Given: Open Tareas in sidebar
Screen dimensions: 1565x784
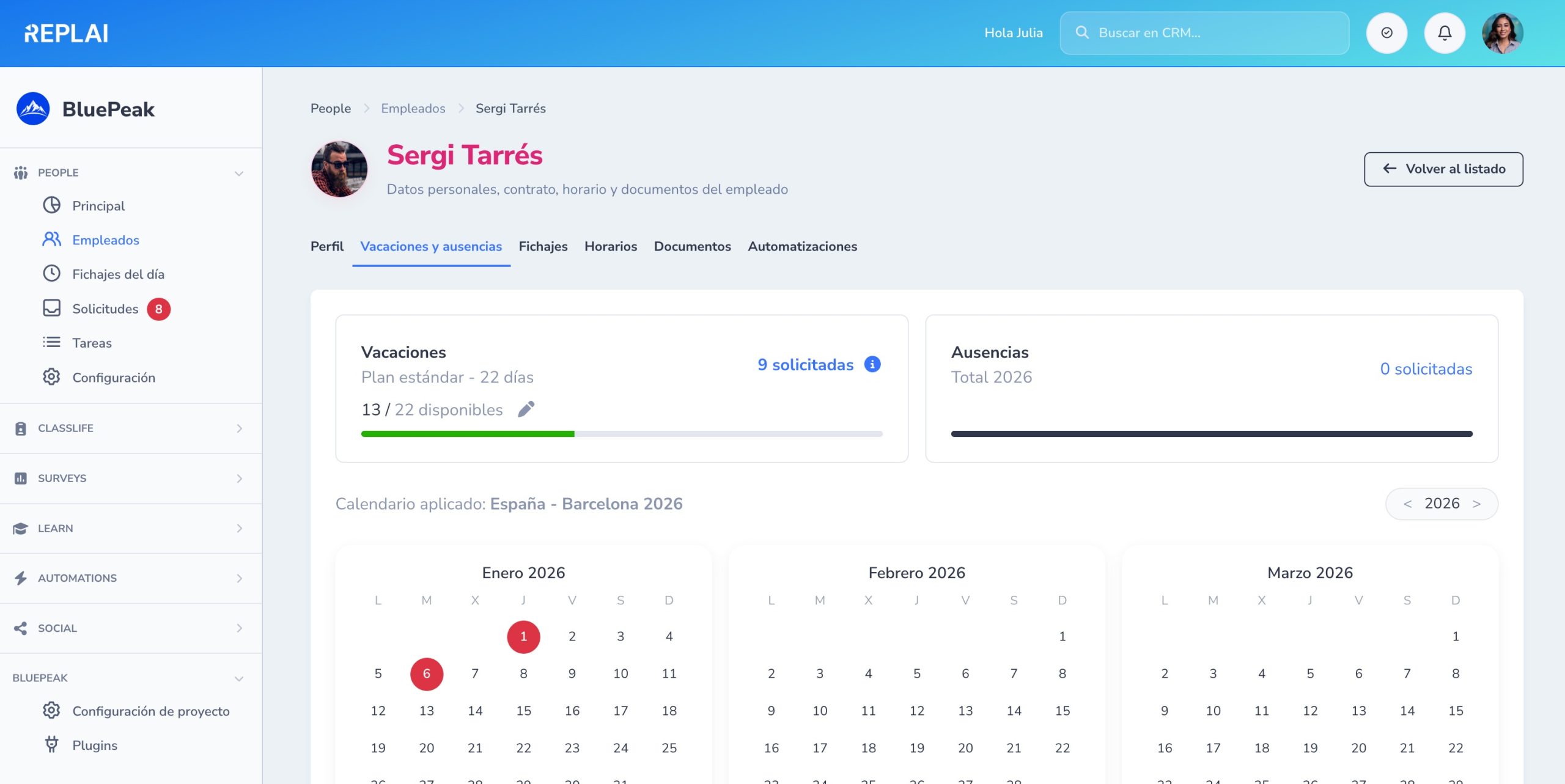Looking at the screenshot, I should point(92,343).
